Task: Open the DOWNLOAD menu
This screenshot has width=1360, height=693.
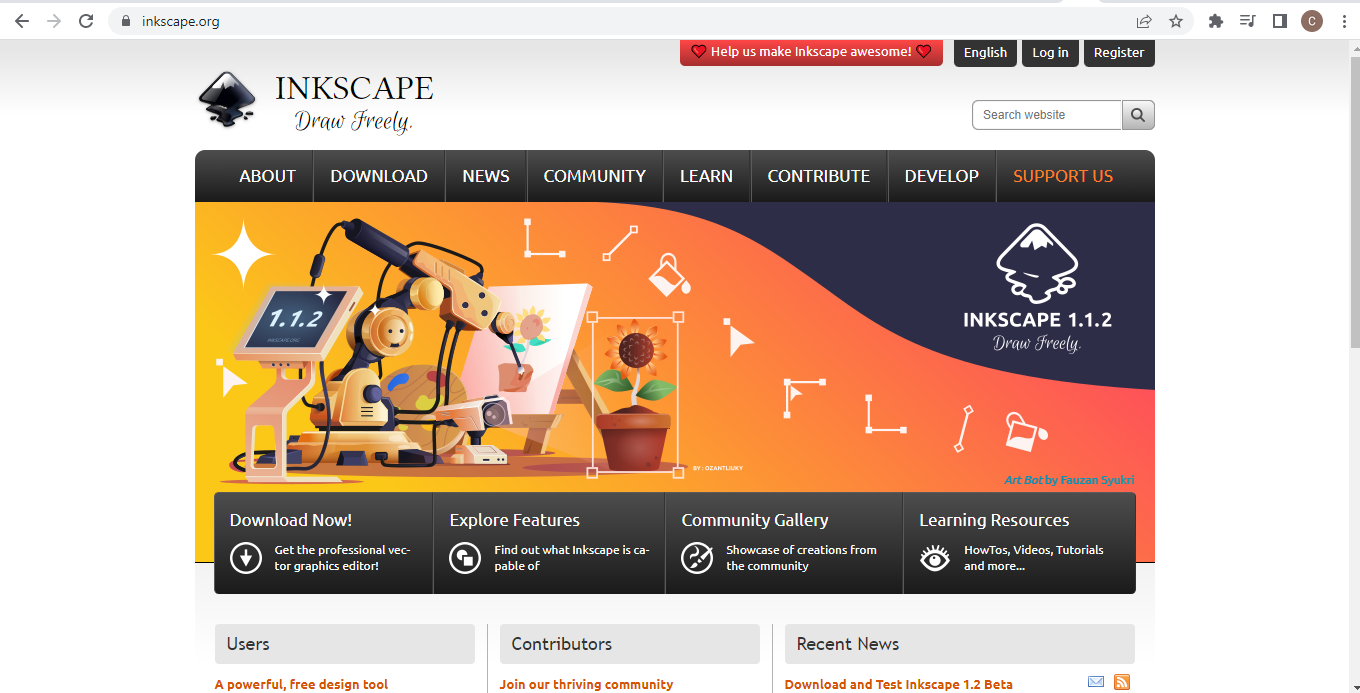Action: [x=379, y=176]
